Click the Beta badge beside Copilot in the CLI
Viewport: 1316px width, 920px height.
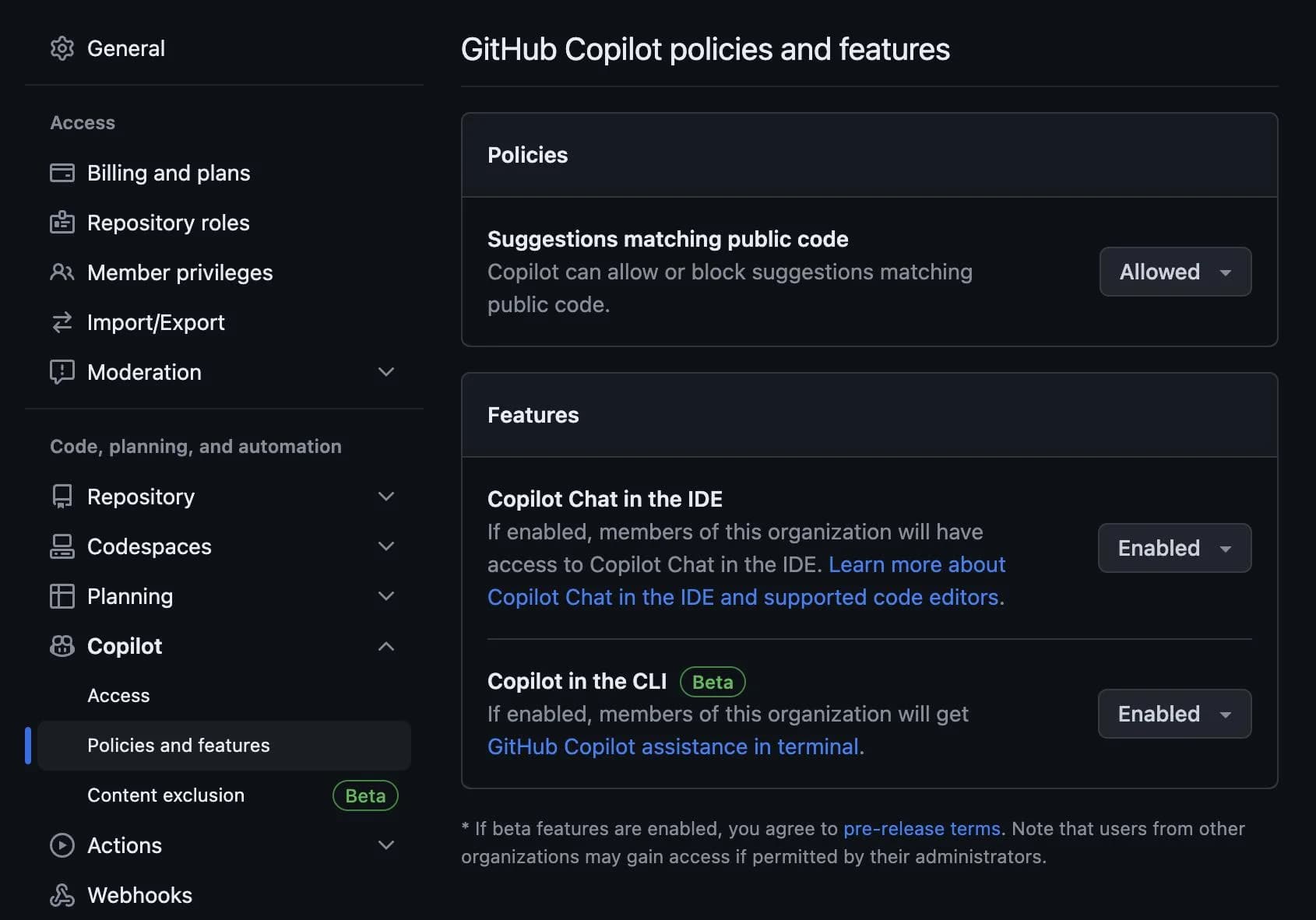pos(713,682)
